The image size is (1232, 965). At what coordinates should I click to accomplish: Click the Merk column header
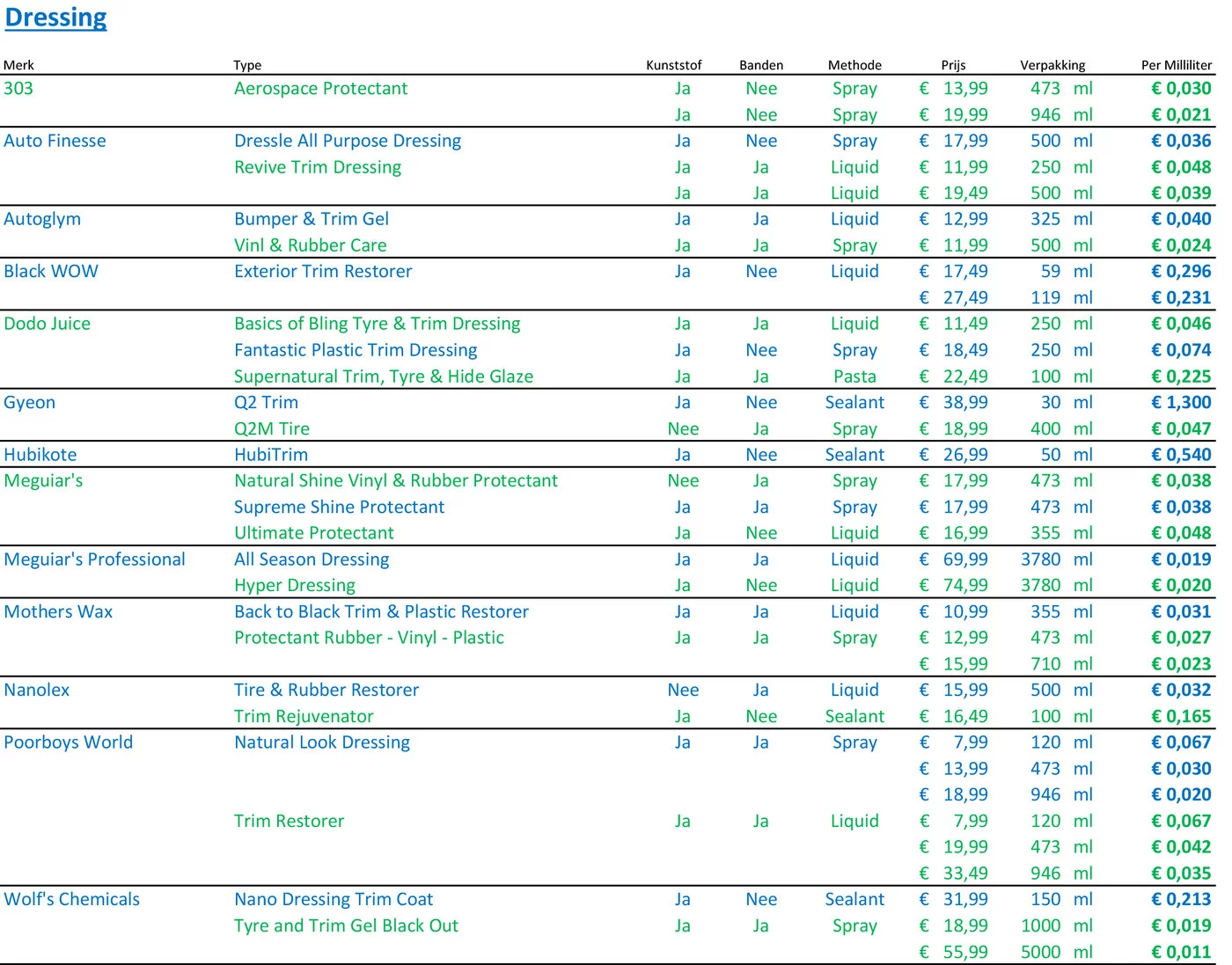[18, 65]
